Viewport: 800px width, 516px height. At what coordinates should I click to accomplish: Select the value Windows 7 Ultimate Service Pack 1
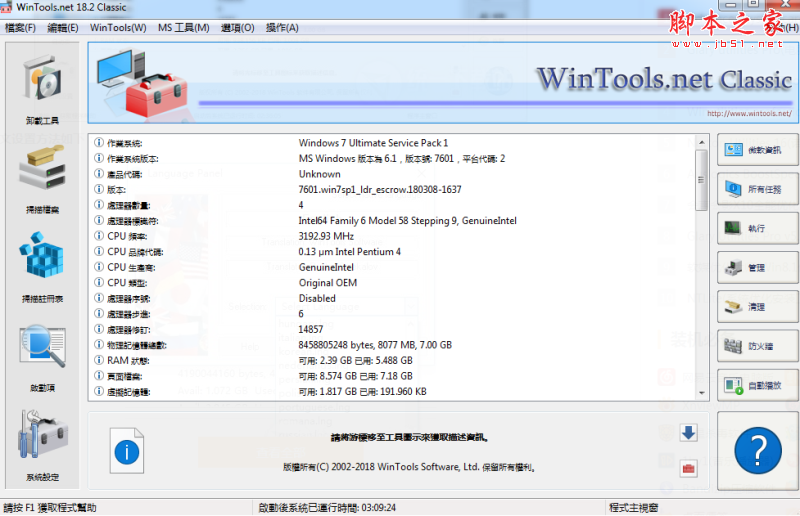[373, 143]
